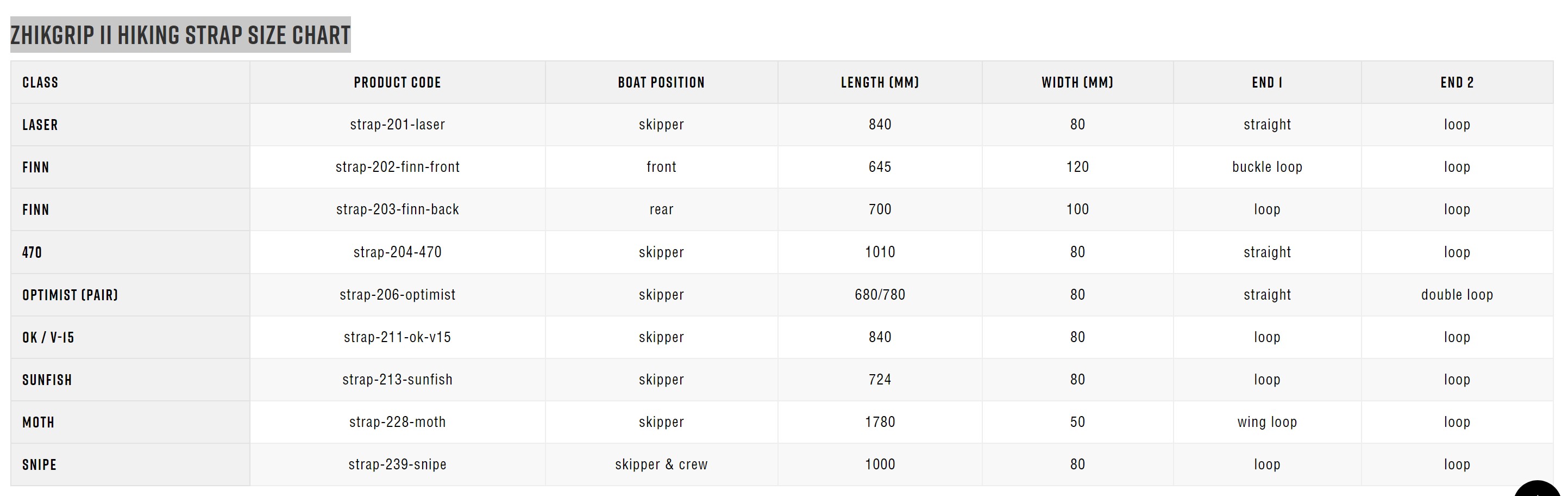Click the Length (MM) column header

[880, 82]
